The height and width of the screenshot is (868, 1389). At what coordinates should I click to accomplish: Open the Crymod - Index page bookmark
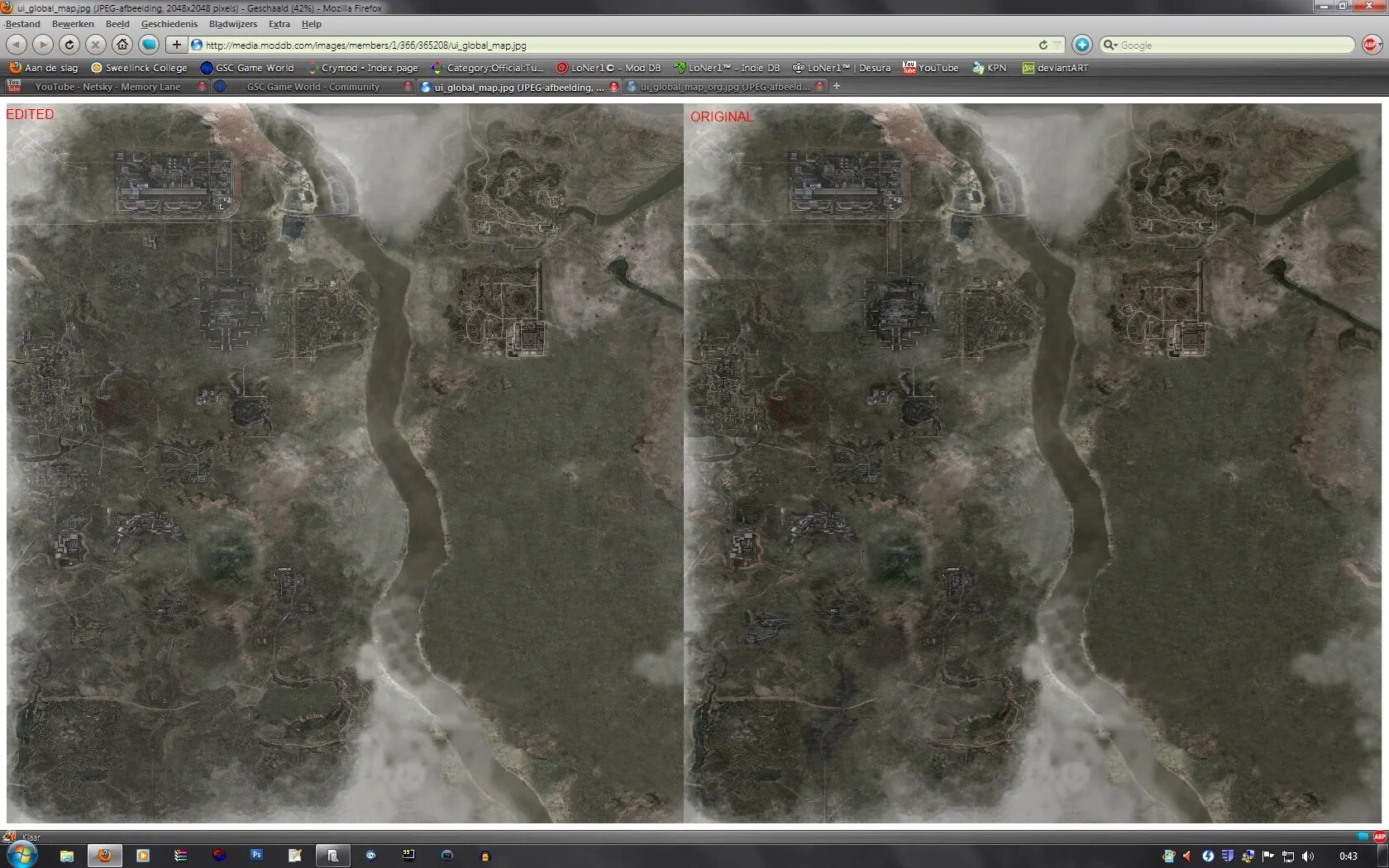coord(362,68)
